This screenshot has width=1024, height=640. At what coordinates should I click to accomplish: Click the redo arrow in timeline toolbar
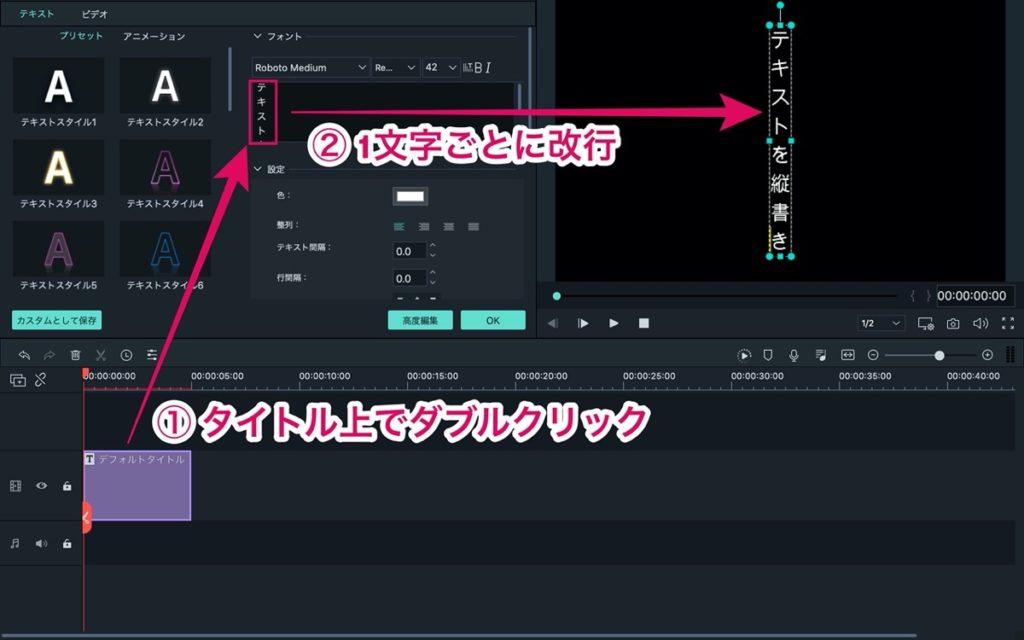(x=50, y=355)
